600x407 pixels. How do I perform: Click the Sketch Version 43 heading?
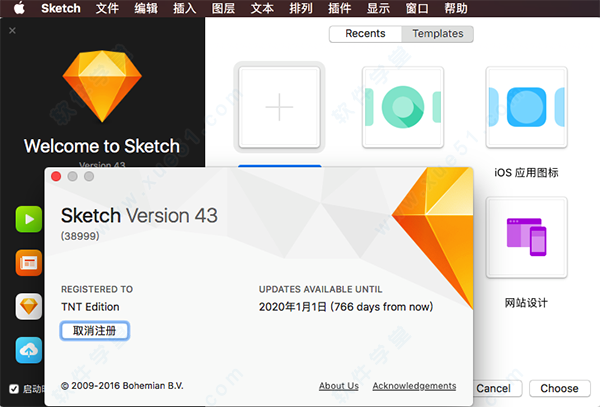[x=139, y=216]
